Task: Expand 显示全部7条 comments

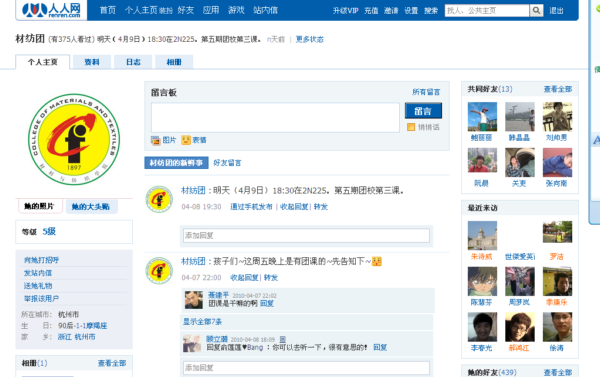Action: coord(202,322)
